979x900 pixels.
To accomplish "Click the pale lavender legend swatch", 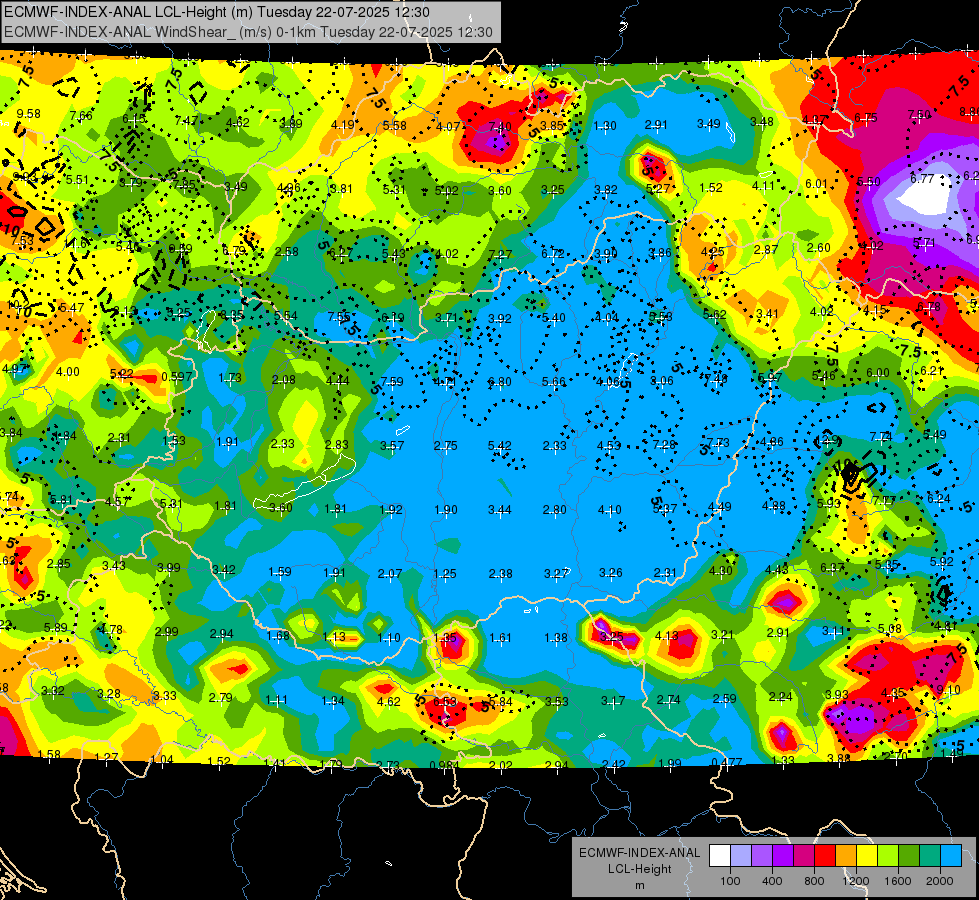I will tap(740, 856).
